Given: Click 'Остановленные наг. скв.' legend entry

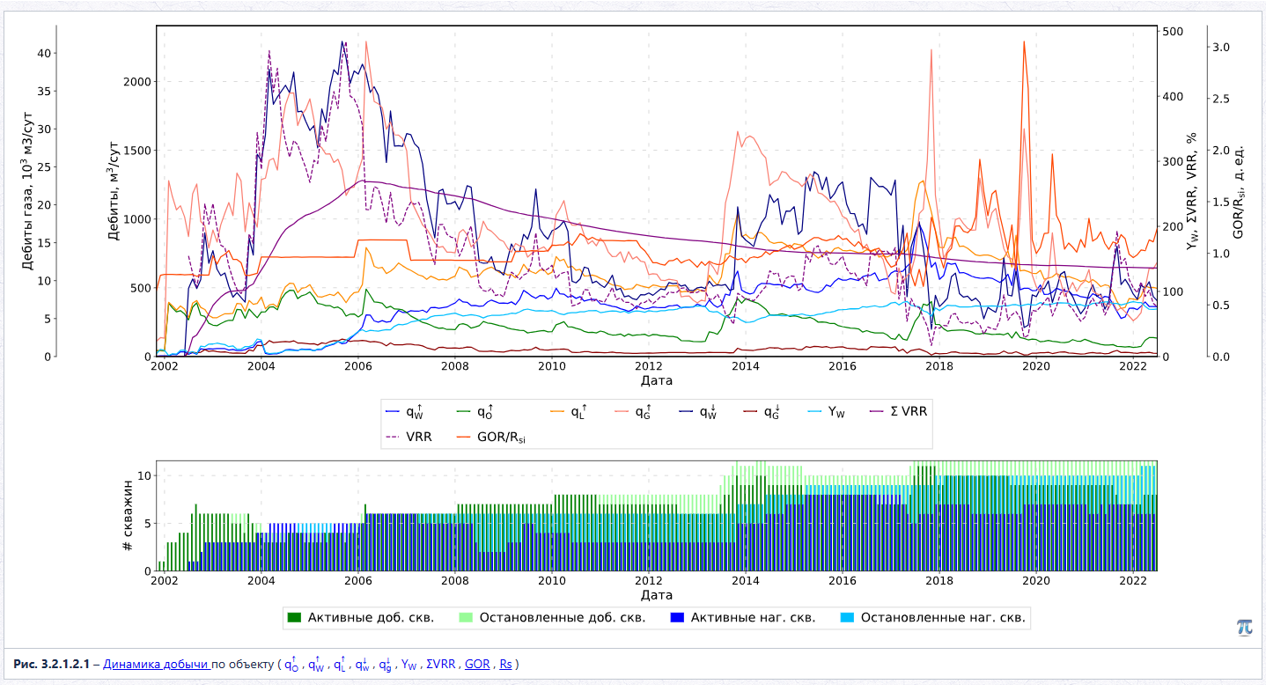Looking at the screenshot, I should pos(932,617).
